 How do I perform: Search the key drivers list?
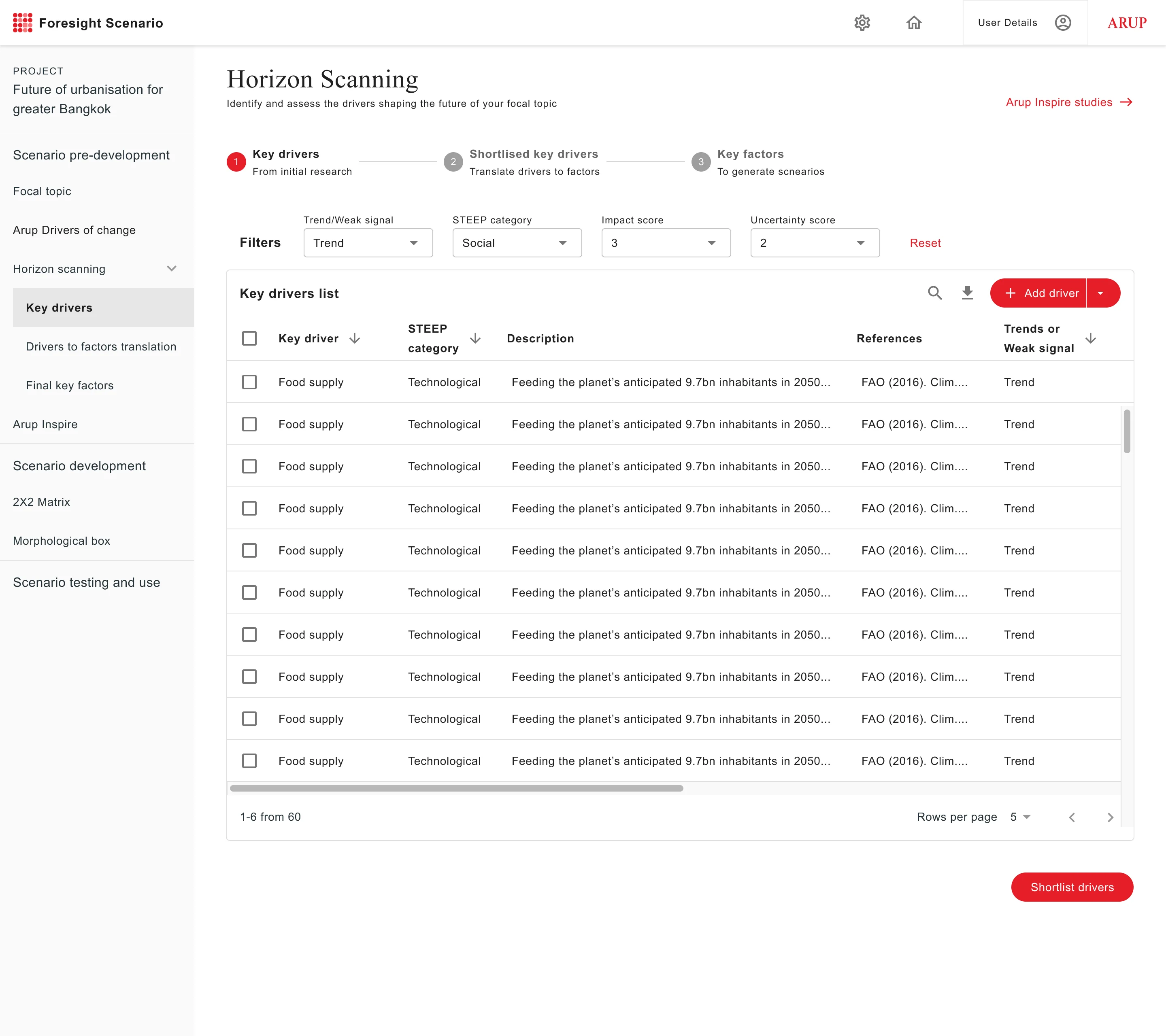coord(934,293)
